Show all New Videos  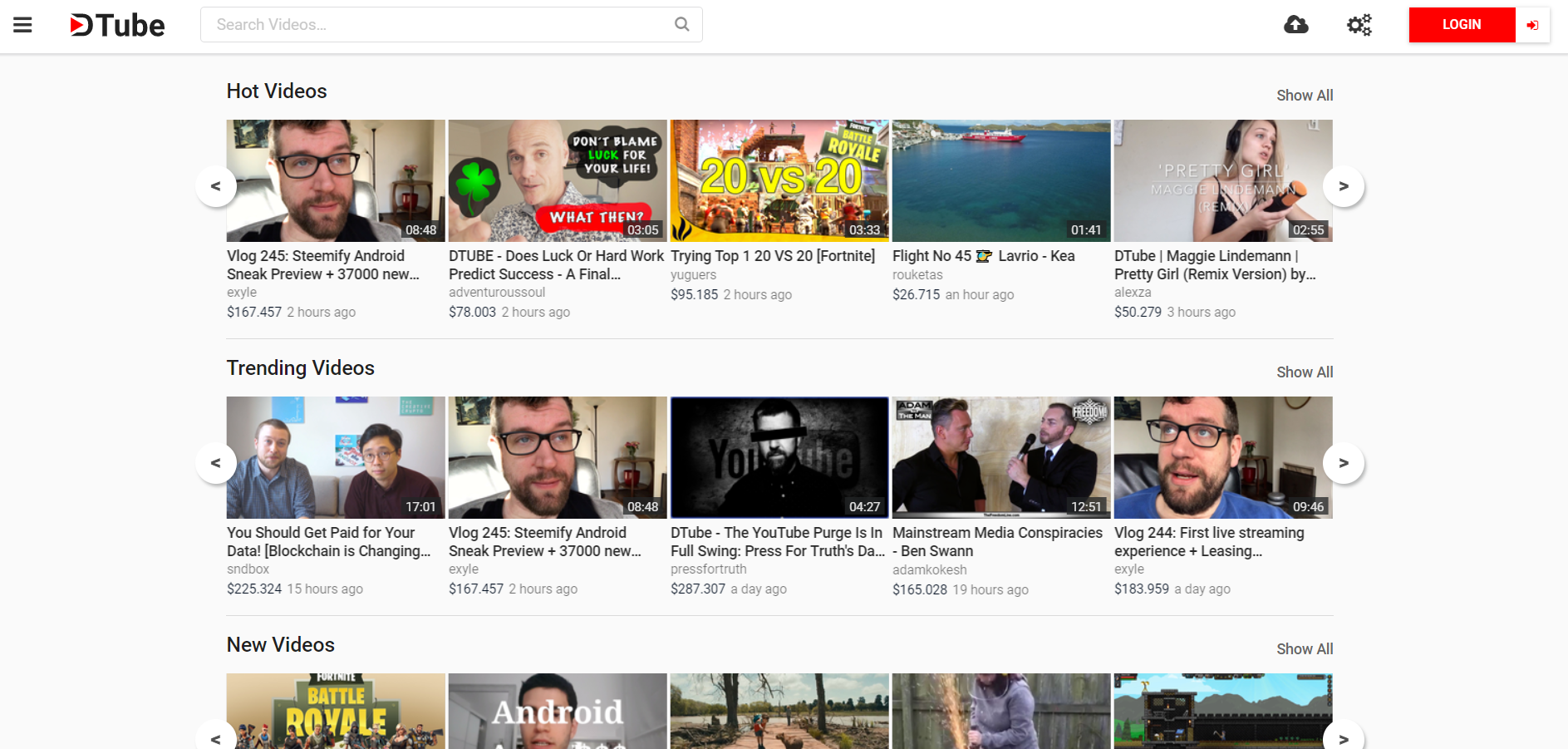click(x=1305, y=649)
